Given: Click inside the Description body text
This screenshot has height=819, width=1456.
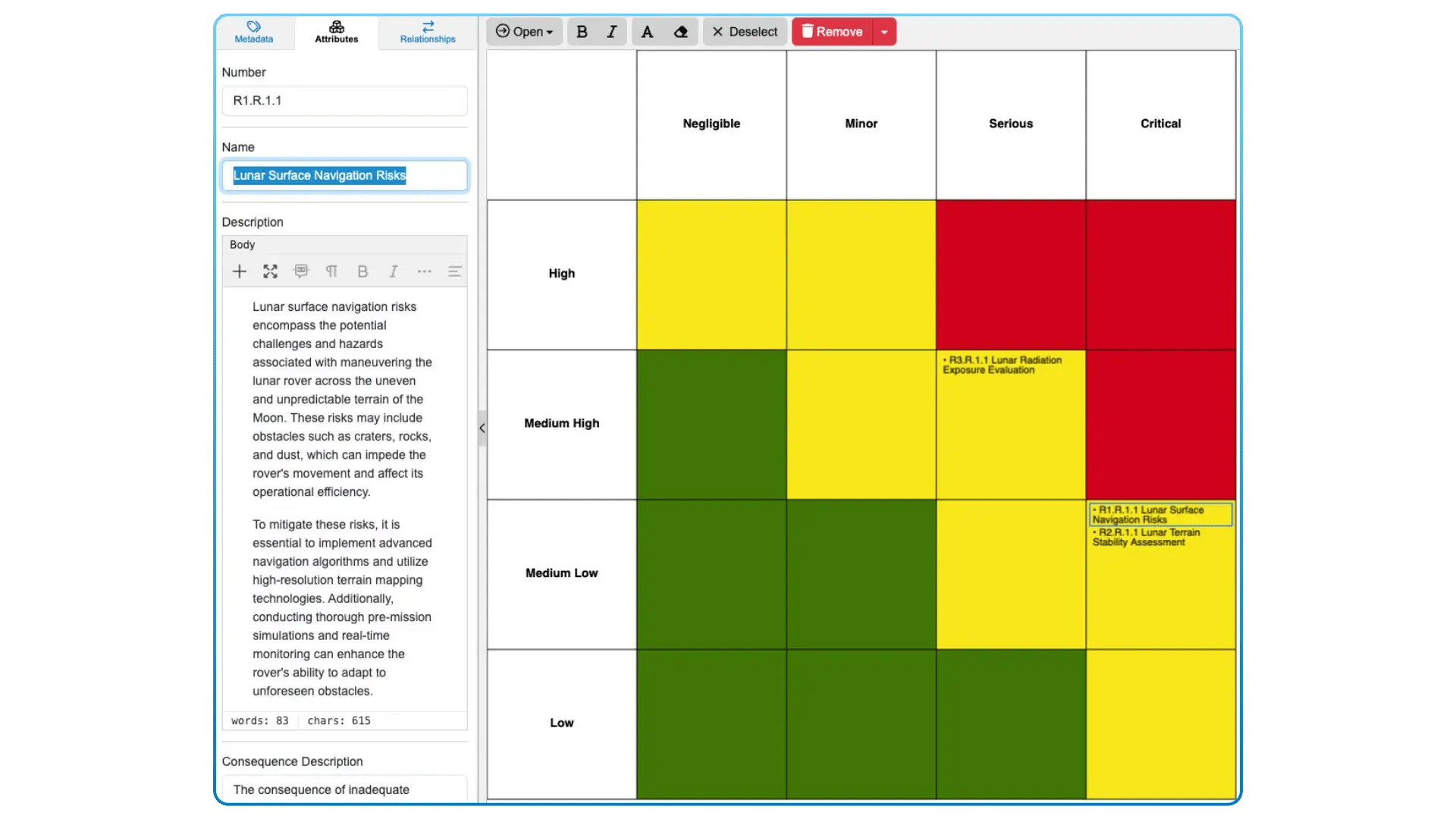Looking at the screenshot, I should [x=344, y=498].
